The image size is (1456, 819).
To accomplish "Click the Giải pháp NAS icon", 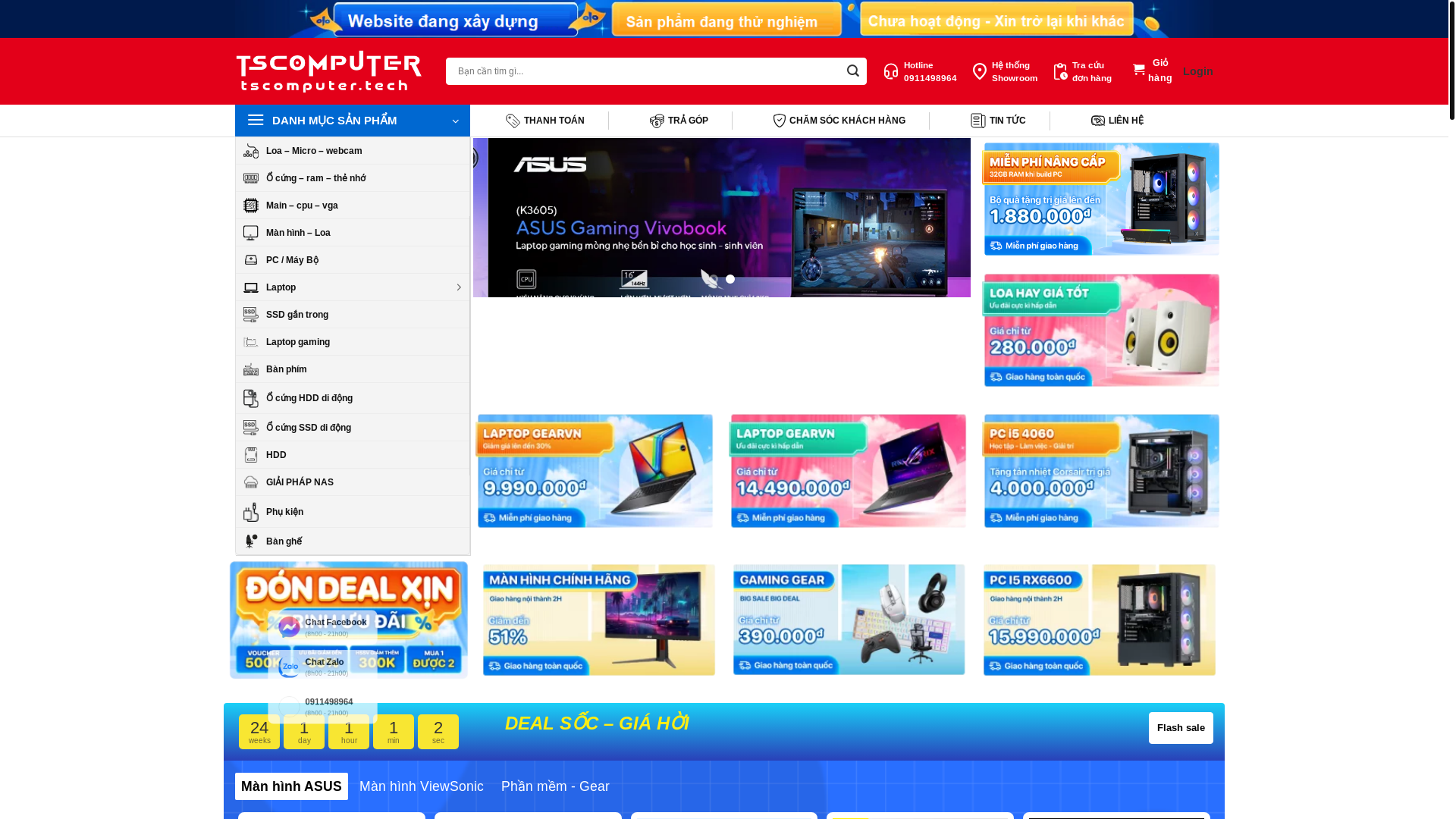I will pyautogui.click(x=251, y=482).
